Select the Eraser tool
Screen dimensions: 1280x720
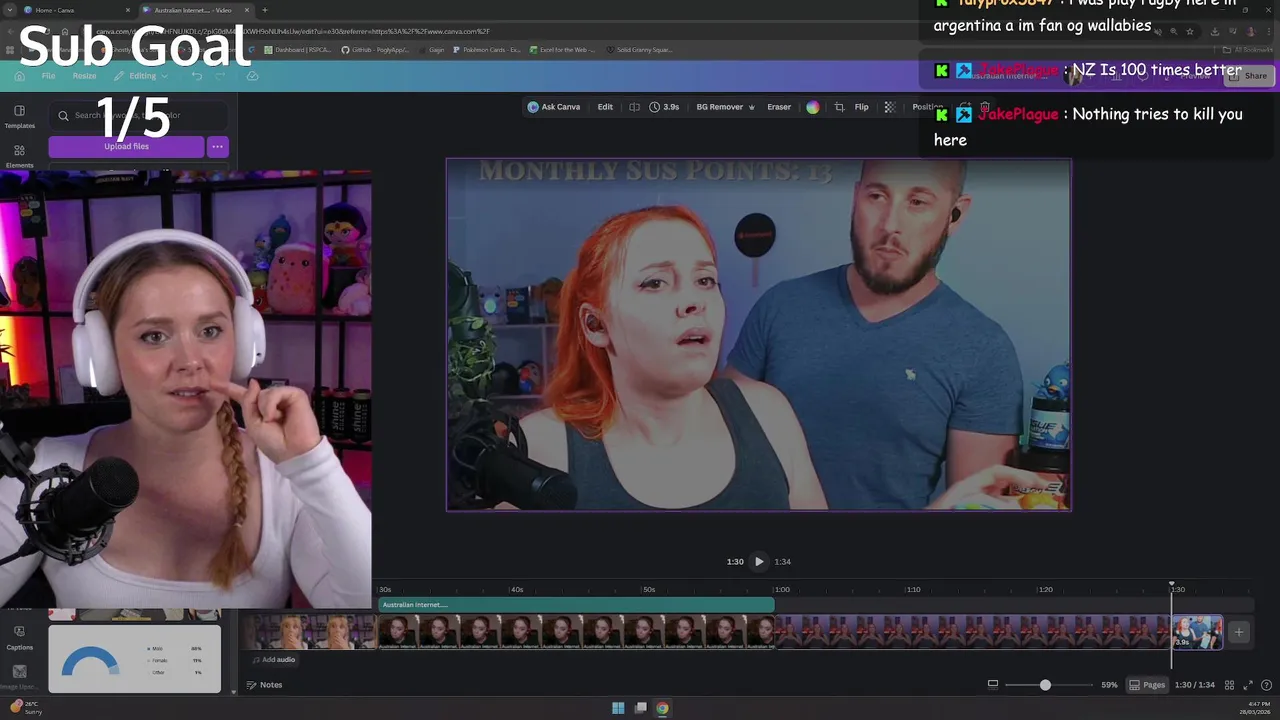tap(779, 107)
